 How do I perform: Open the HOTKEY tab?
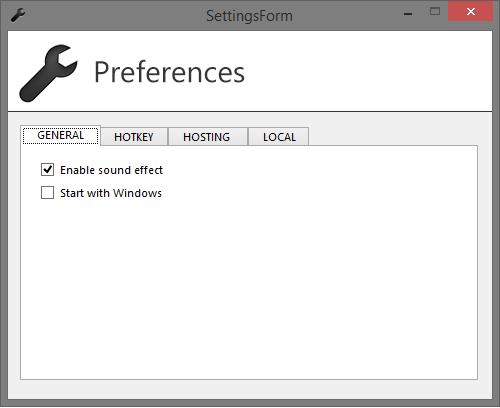pos(134,137)
